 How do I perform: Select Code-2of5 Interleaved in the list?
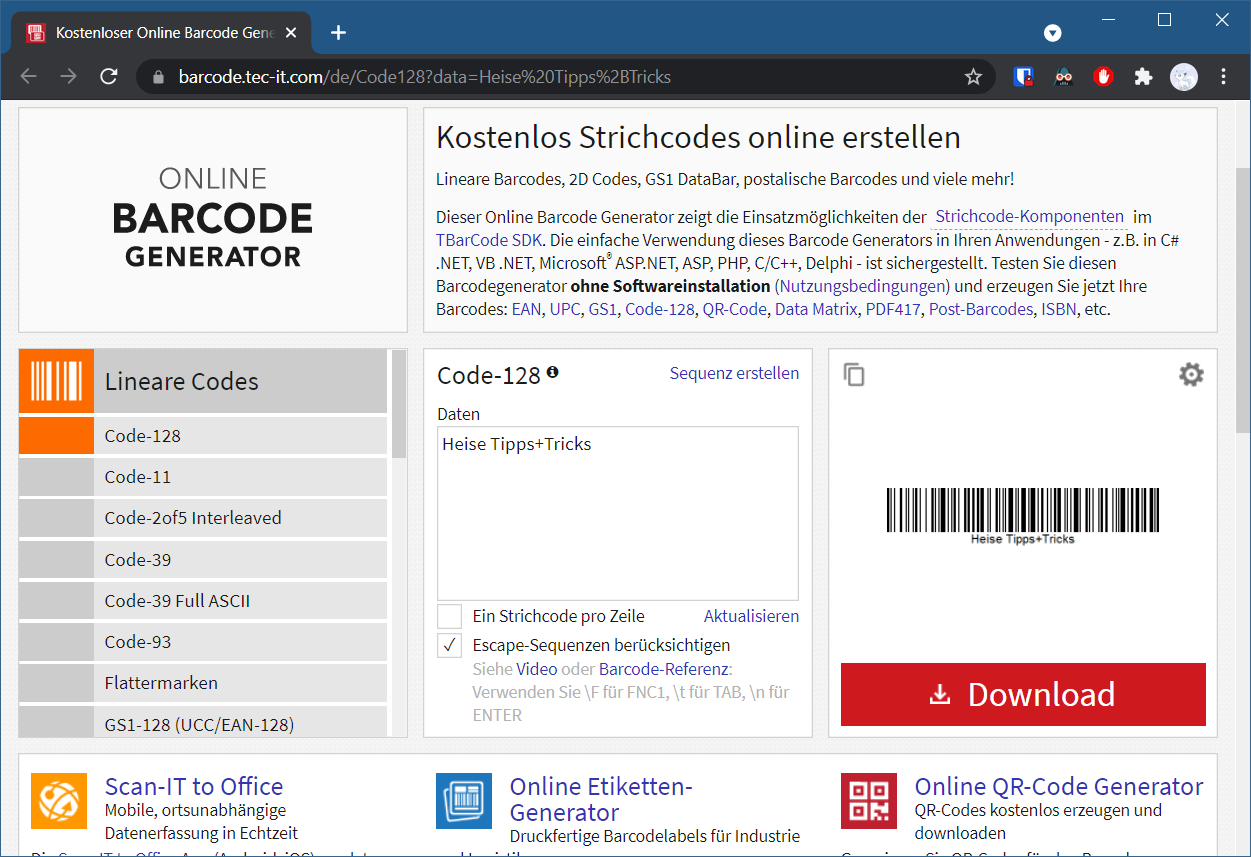click(203, 518)
